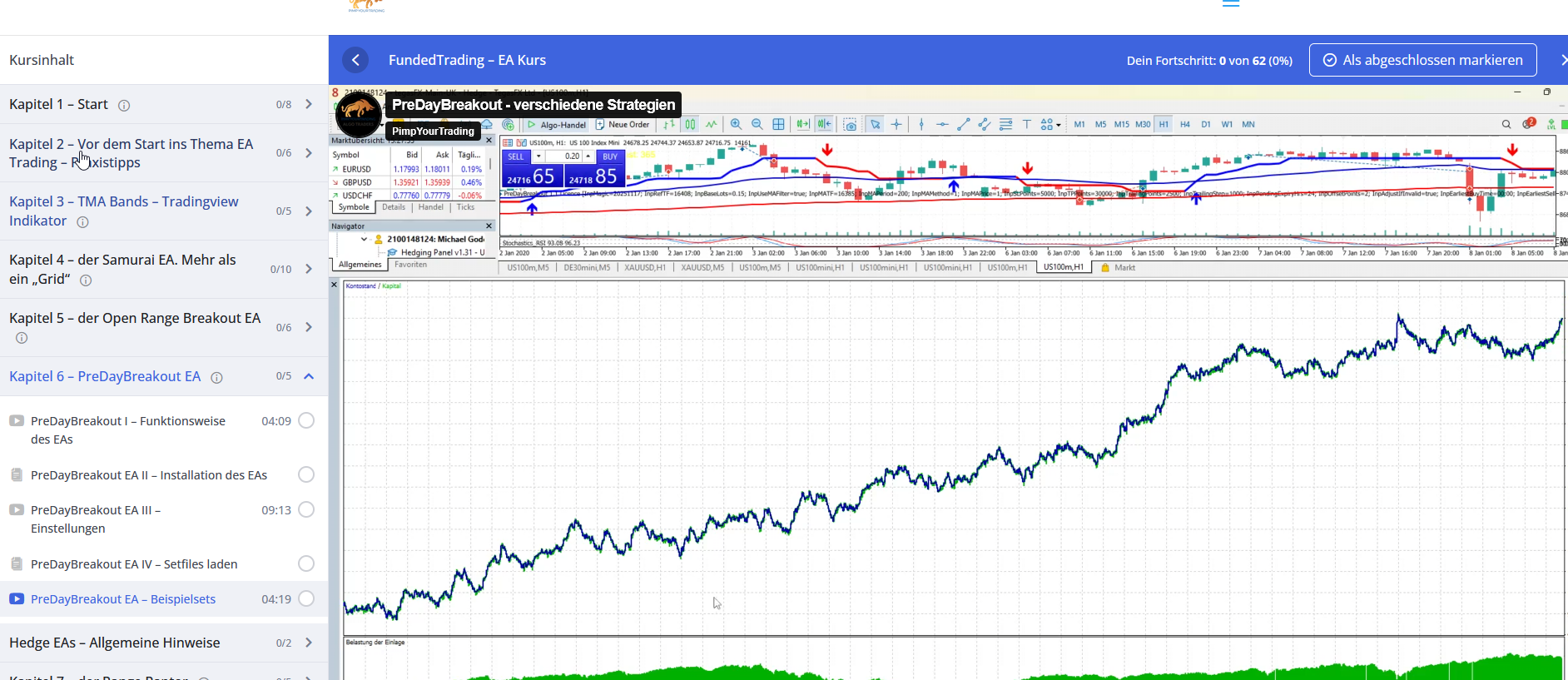Click the info icon next to Kapitel 6
This screenshot has height=680, width=1568.
tap(216, 378)
